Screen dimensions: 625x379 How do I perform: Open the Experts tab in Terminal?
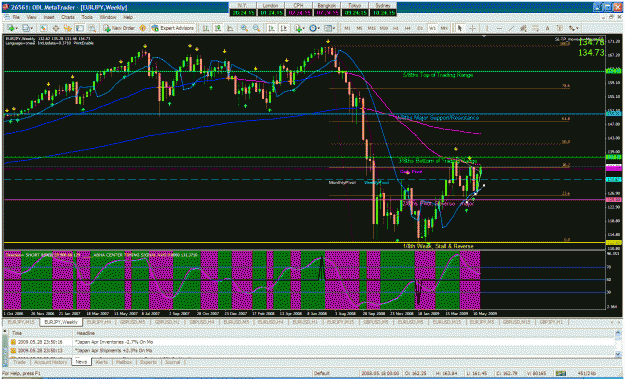click(148, 362)
